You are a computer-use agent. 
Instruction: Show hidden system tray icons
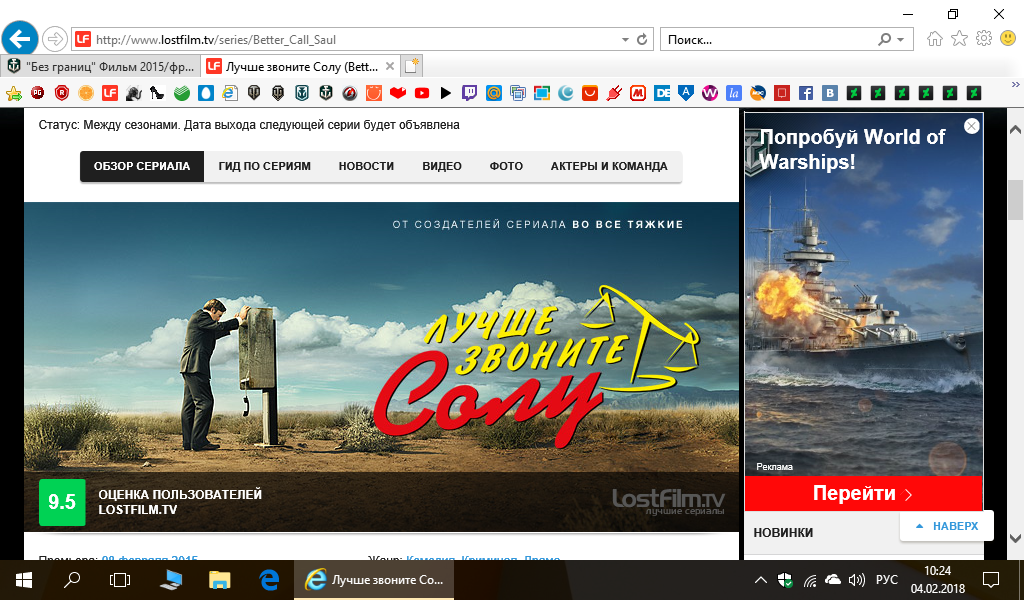point(761,580)
